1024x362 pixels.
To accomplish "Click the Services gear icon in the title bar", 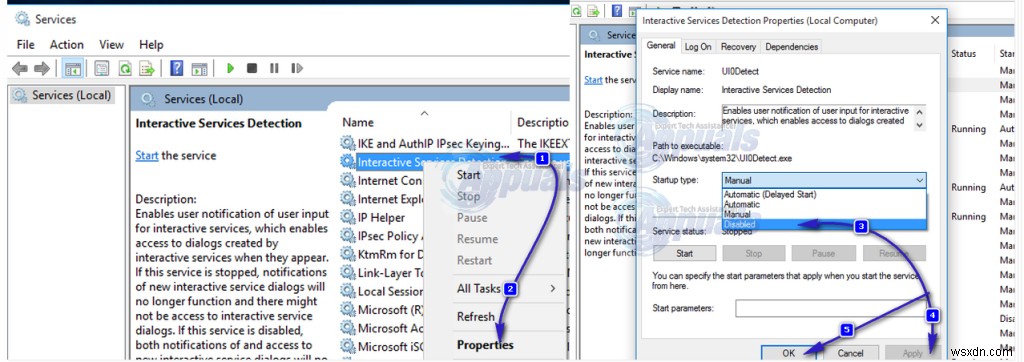I will 22,19.
